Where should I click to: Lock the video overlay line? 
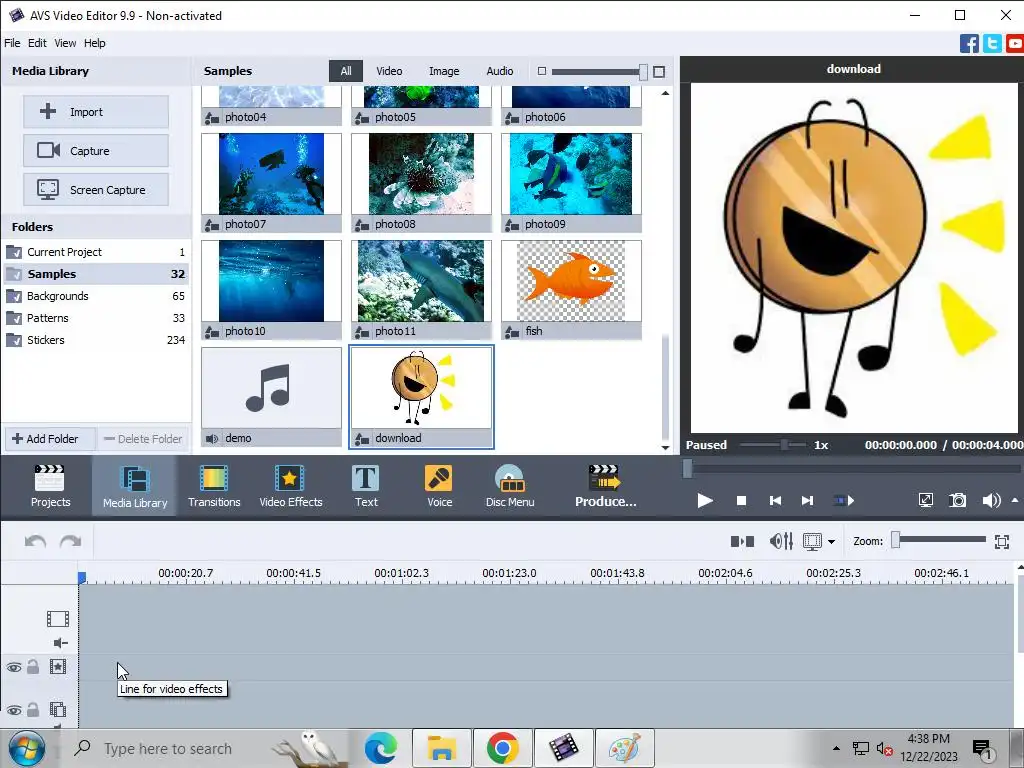[33, 710]
